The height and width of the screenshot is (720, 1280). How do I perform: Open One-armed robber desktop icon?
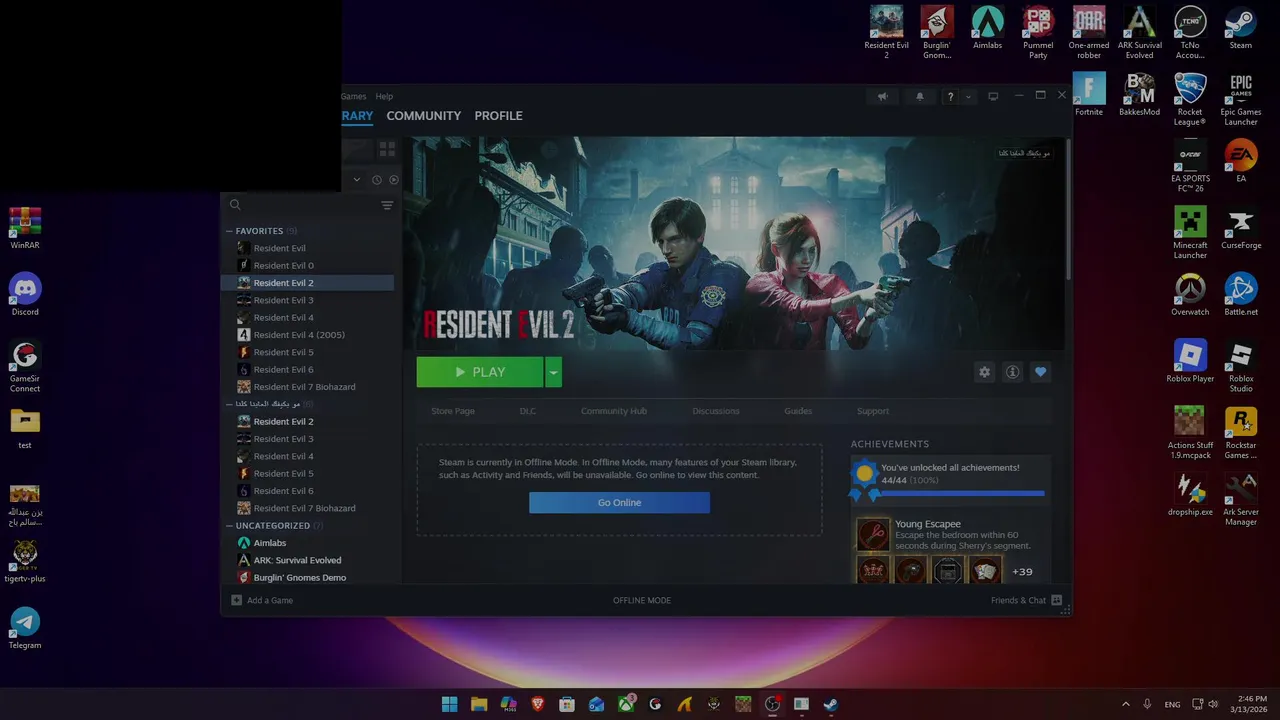pyautogui.click(x=1089, y=32)
